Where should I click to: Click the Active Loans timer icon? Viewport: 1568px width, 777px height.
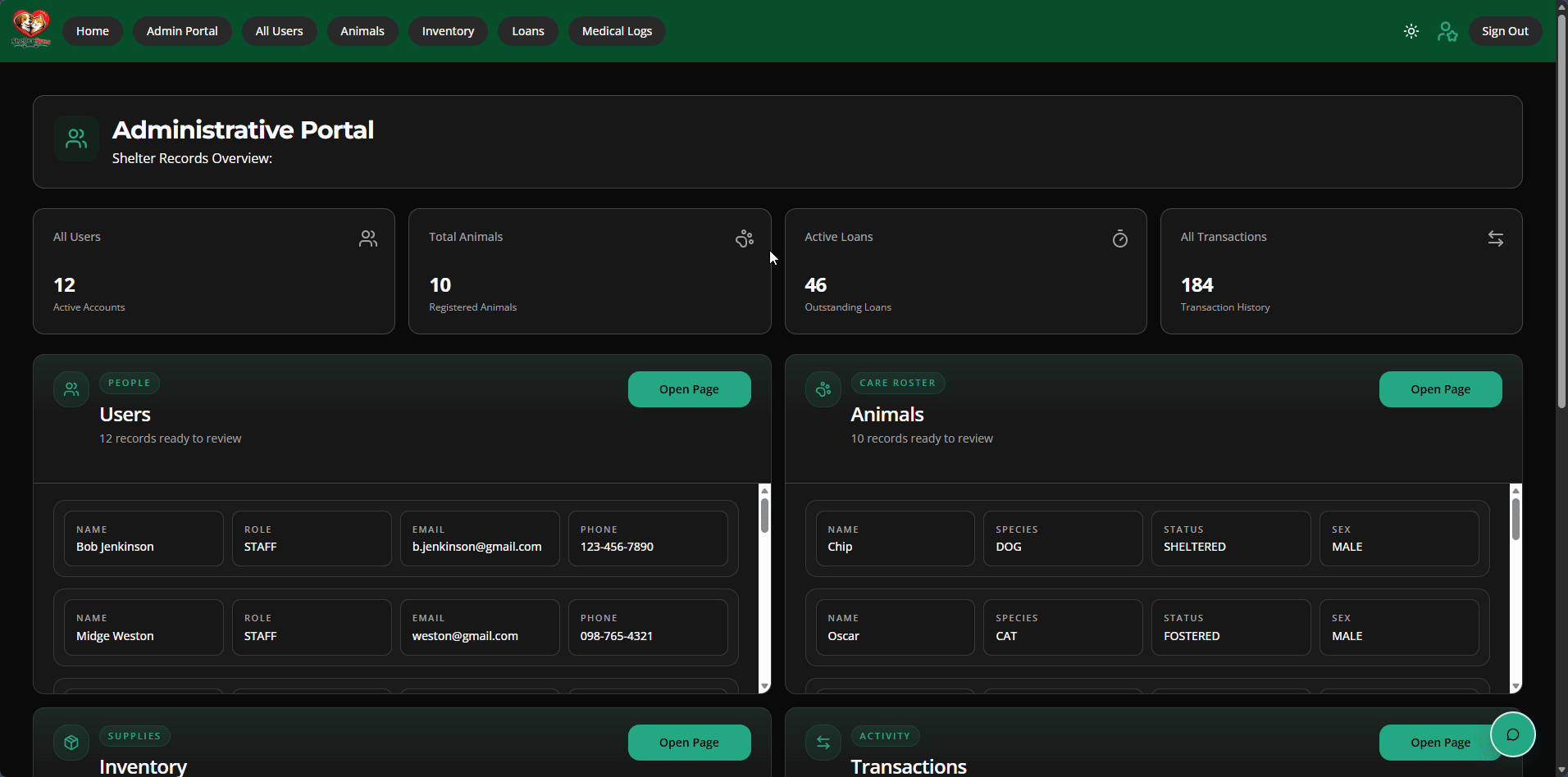[x=1120, y=239]
